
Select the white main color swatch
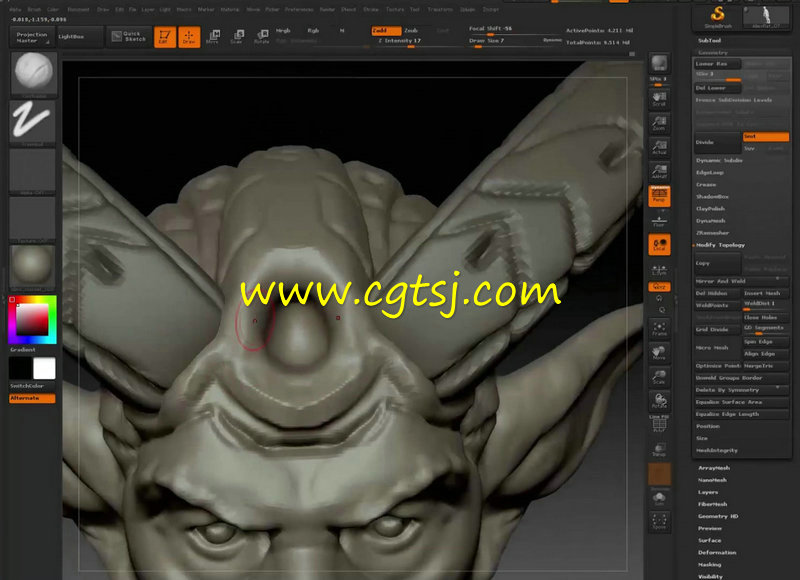(44, 368)
